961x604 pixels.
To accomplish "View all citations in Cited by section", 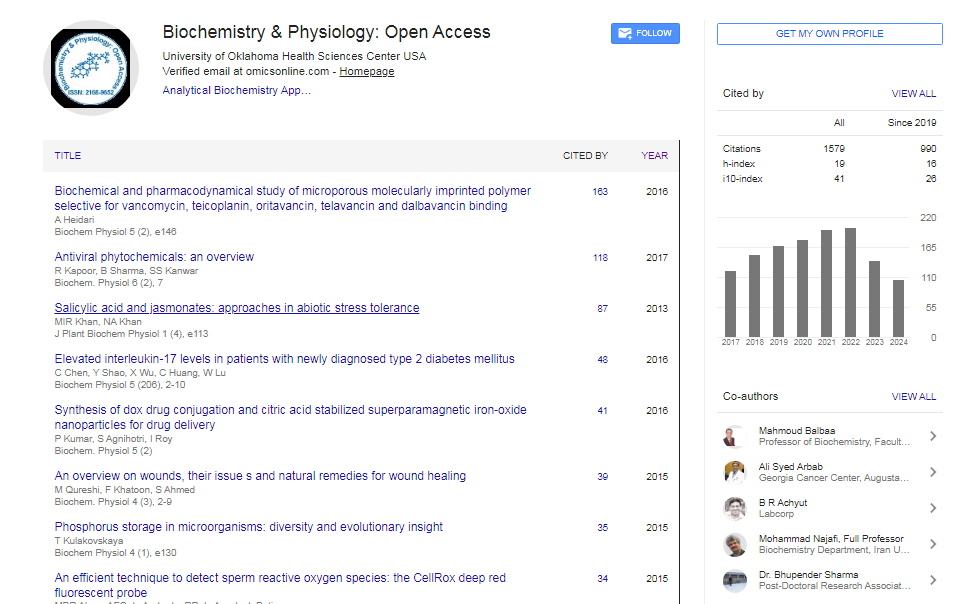I will click(913, 94).
